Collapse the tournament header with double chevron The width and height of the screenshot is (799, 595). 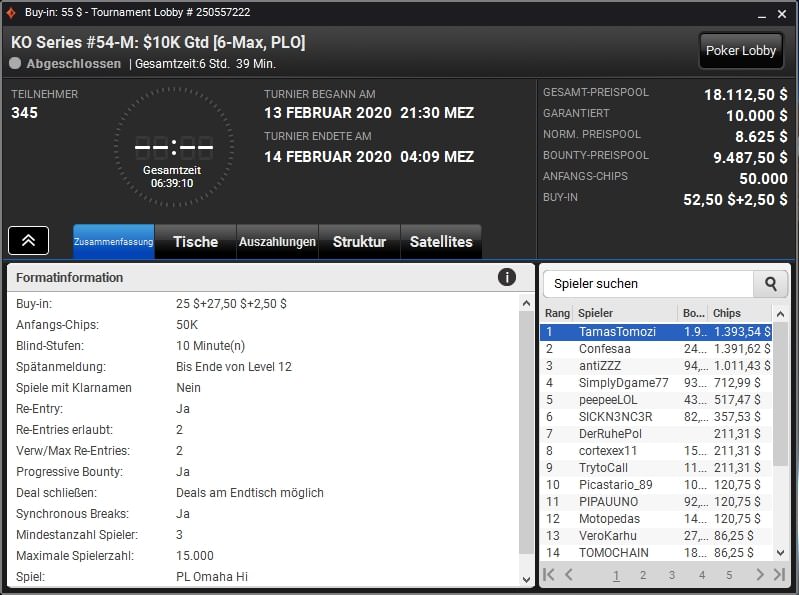pyautogui.click(x=29, y=241)
